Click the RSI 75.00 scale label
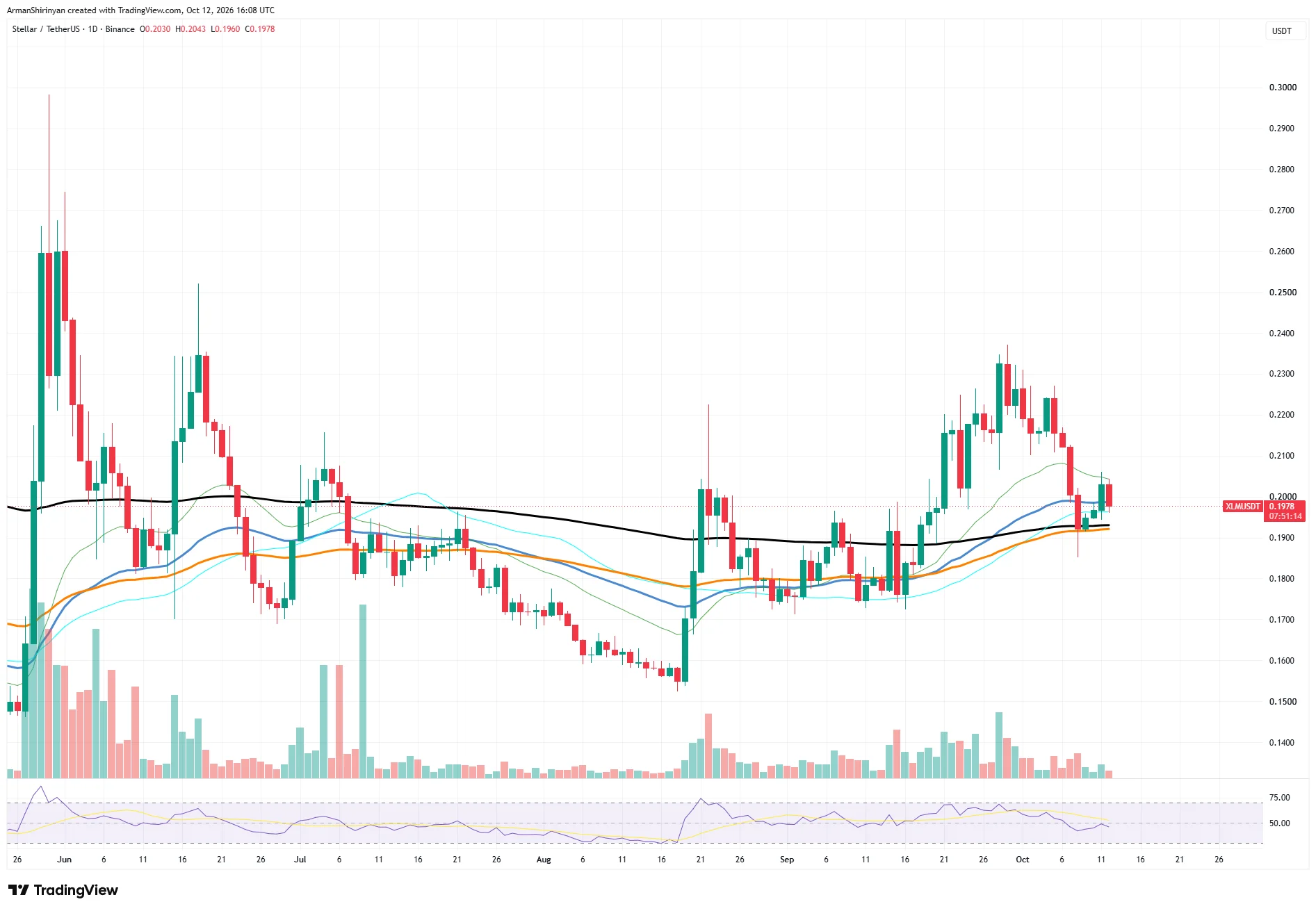Image resolution: width=1316 pixels, height=911 pixels. click(1279, 798)
